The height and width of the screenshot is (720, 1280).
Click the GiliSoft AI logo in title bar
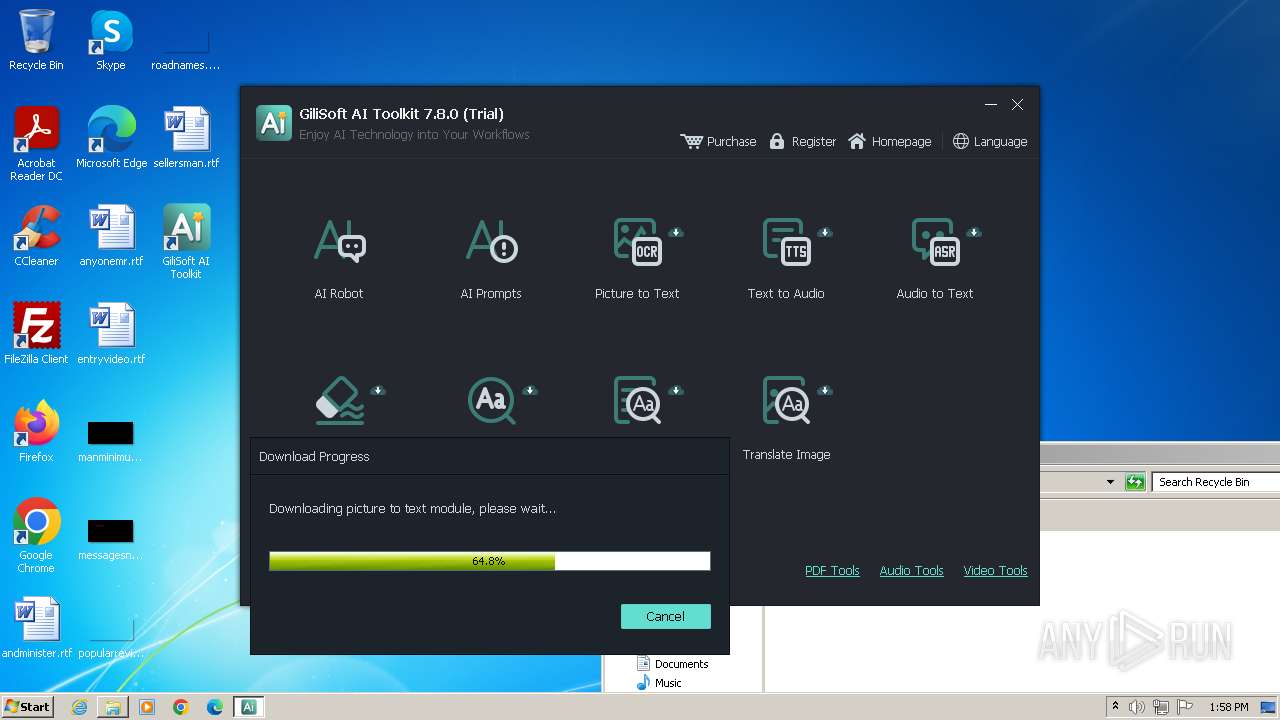pyautogui.click(x=274, y=122)
